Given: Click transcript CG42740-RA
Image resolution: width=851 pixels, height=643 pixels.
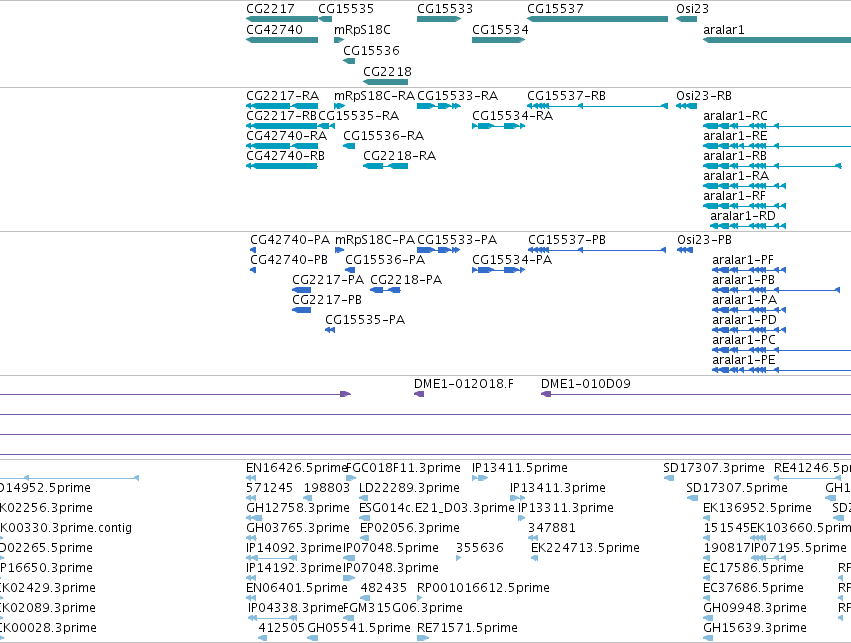Looking at the screenshot, I should pyautogui.click(x=287, y=136).
